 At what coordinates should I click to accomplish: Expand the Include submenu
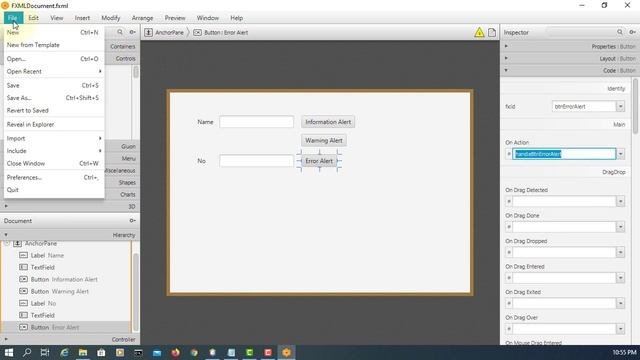click(x=54, y=151)
